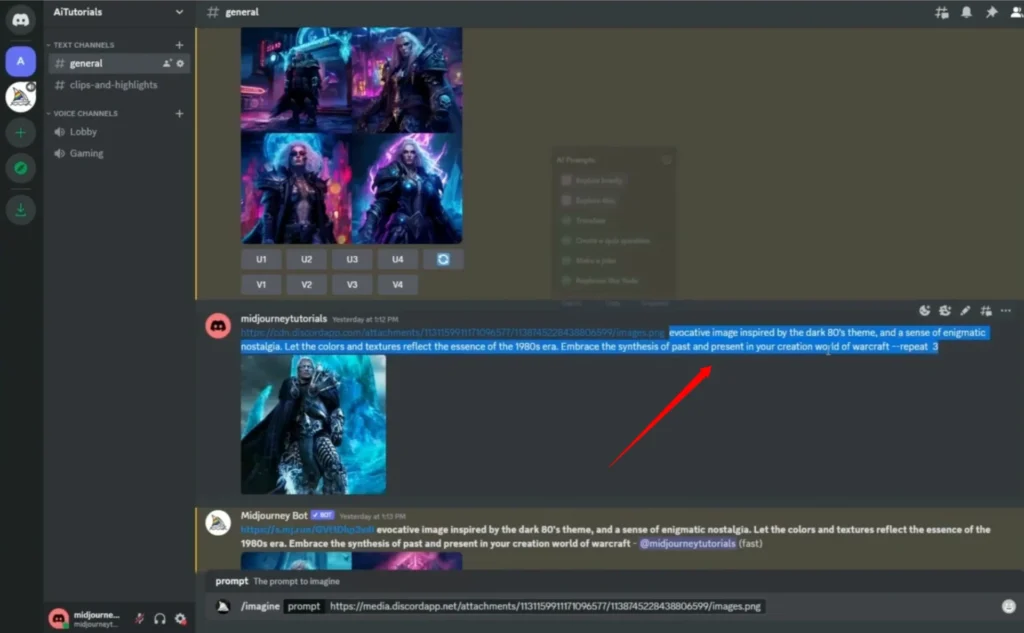The height and width of the screenshot is (633, 1024).
Task: Create invite for general channel
Action: click(x=167, y=63)
